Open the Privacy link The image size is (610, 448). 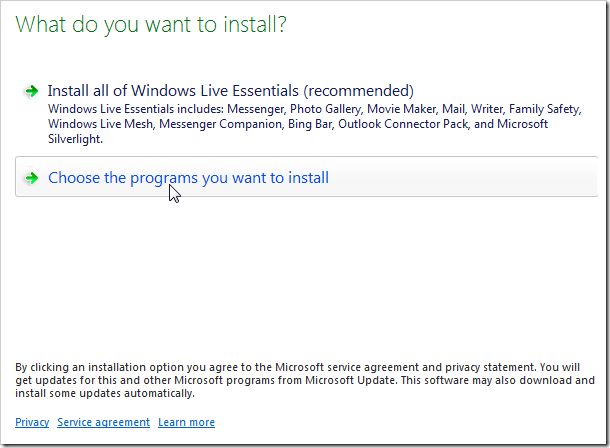32,423
